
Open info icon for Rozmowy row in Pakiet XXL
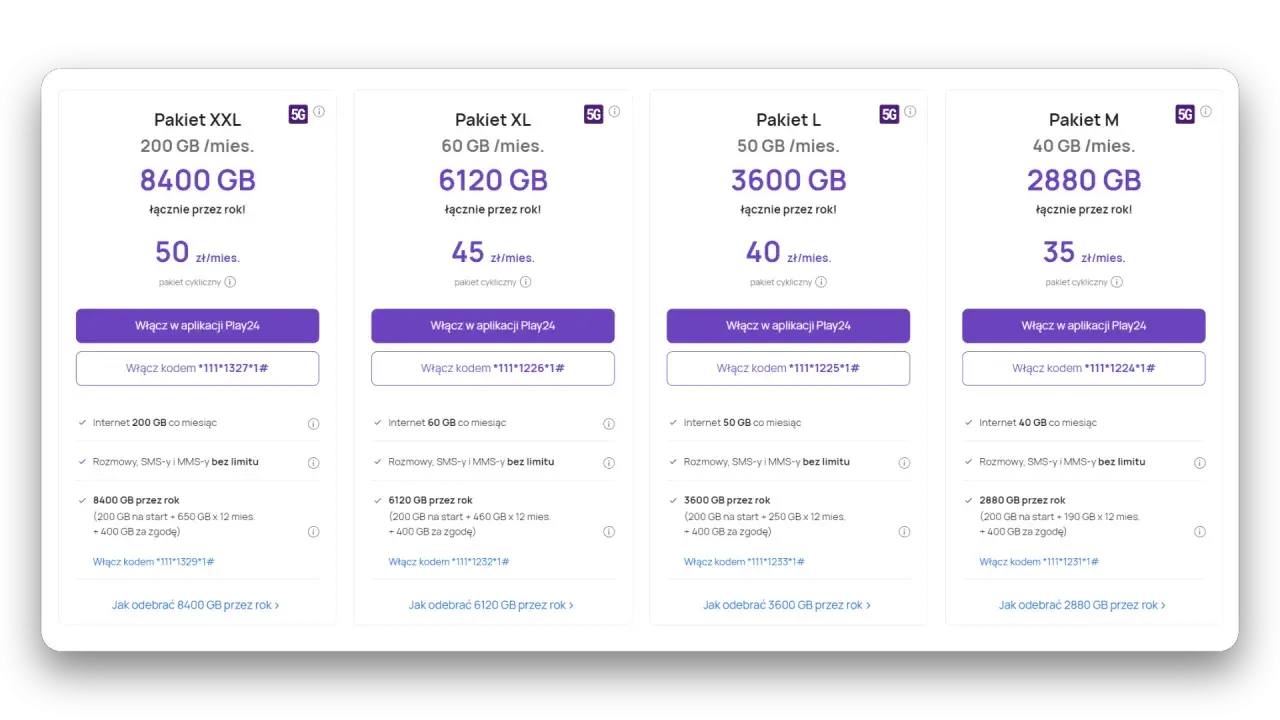click(x=313, y=463)
